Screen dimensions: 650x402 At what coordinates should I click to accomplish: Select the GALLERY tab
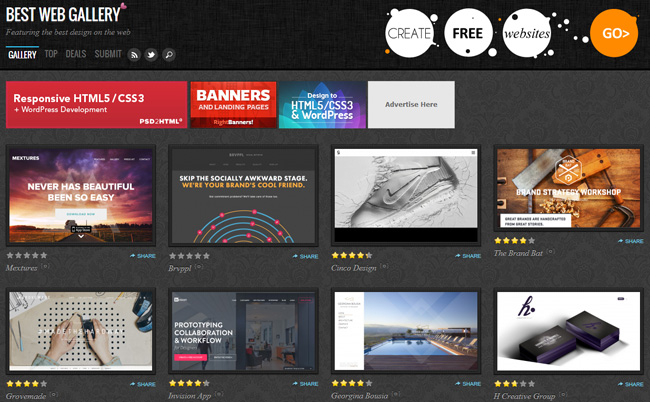22,54
